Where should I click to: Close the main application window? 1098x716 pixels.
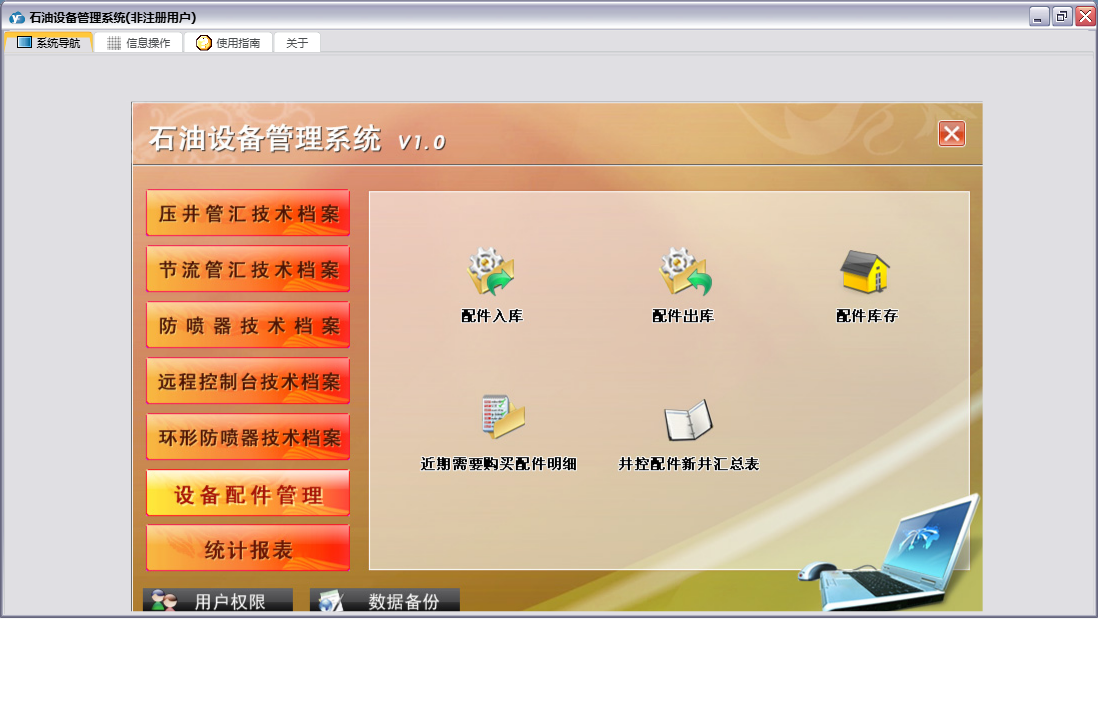click(x=1086, y=16)
